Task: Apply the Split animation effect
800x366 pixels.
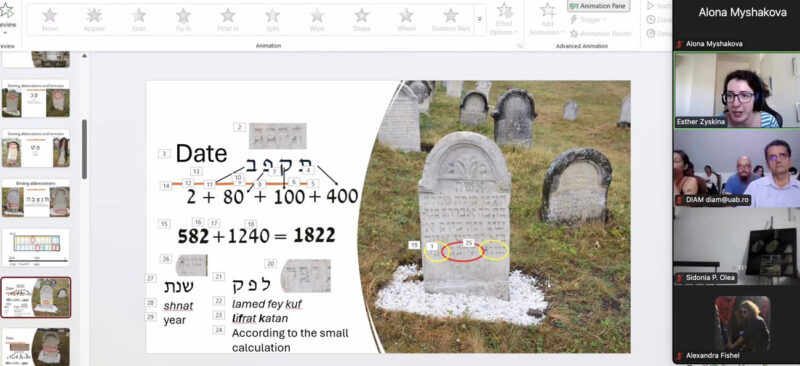Action: click(272, 20)
